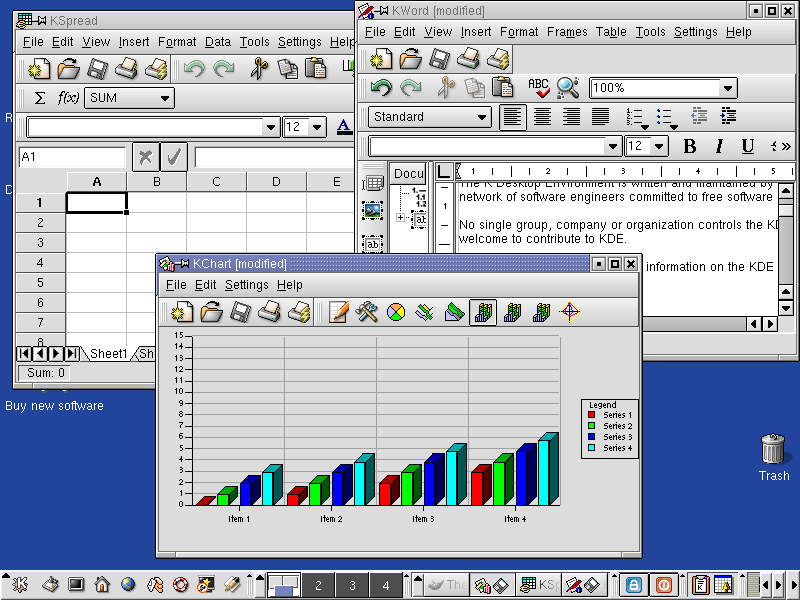Click Open folder icon in KChart toolbar
800x600 pixels.
click(x=211, y=312)
